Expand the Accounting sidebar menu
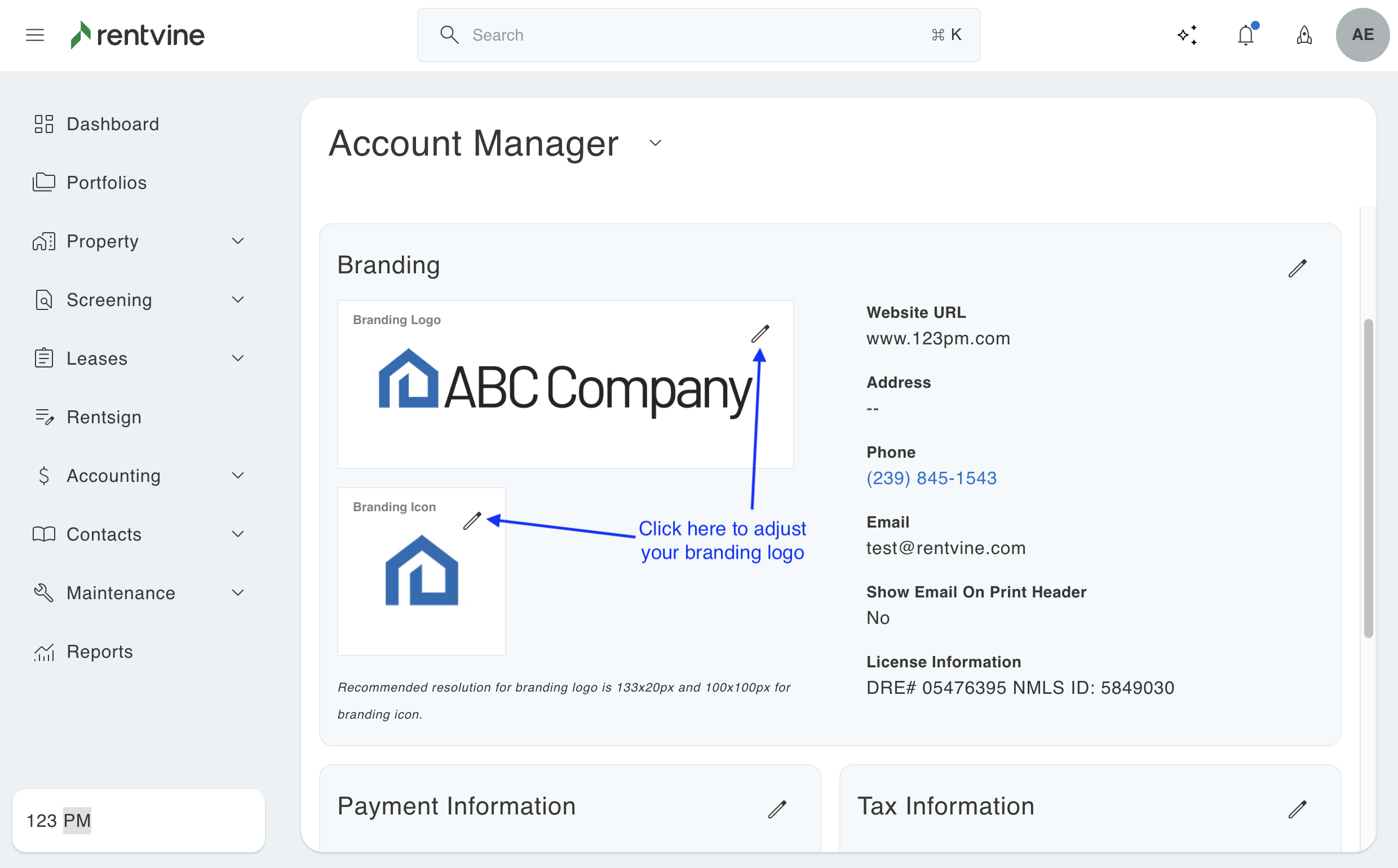The image size is (1398, 868). tap(238, 475)
